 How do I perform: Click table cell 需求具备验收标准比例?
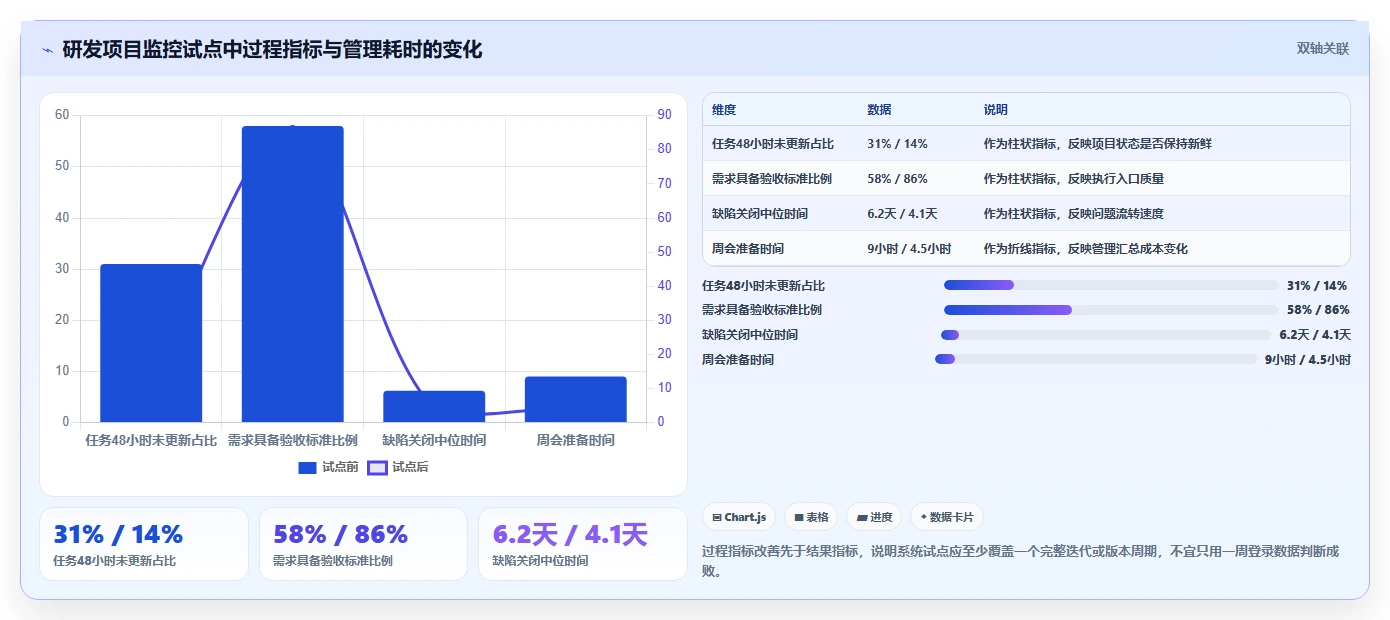coord(772,179)
